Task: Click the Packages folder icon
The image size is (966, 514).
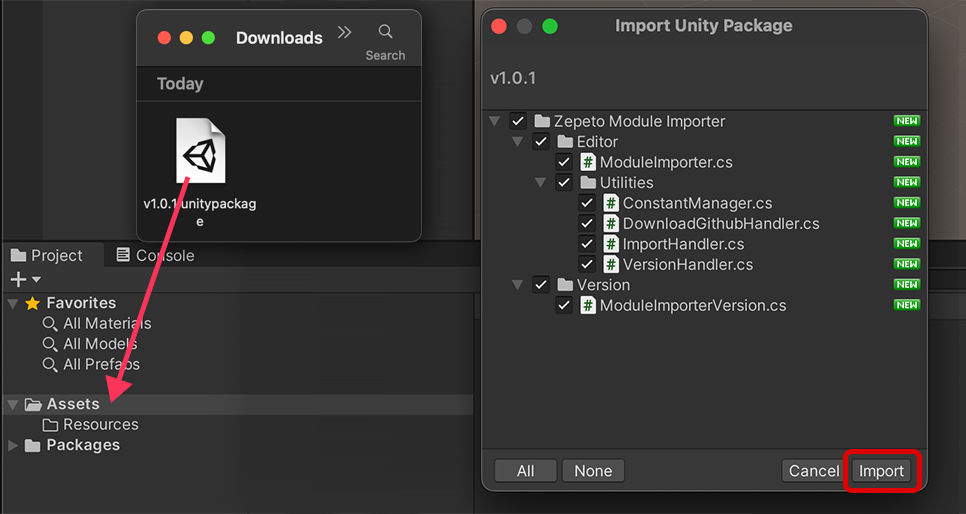Action: 33,445
